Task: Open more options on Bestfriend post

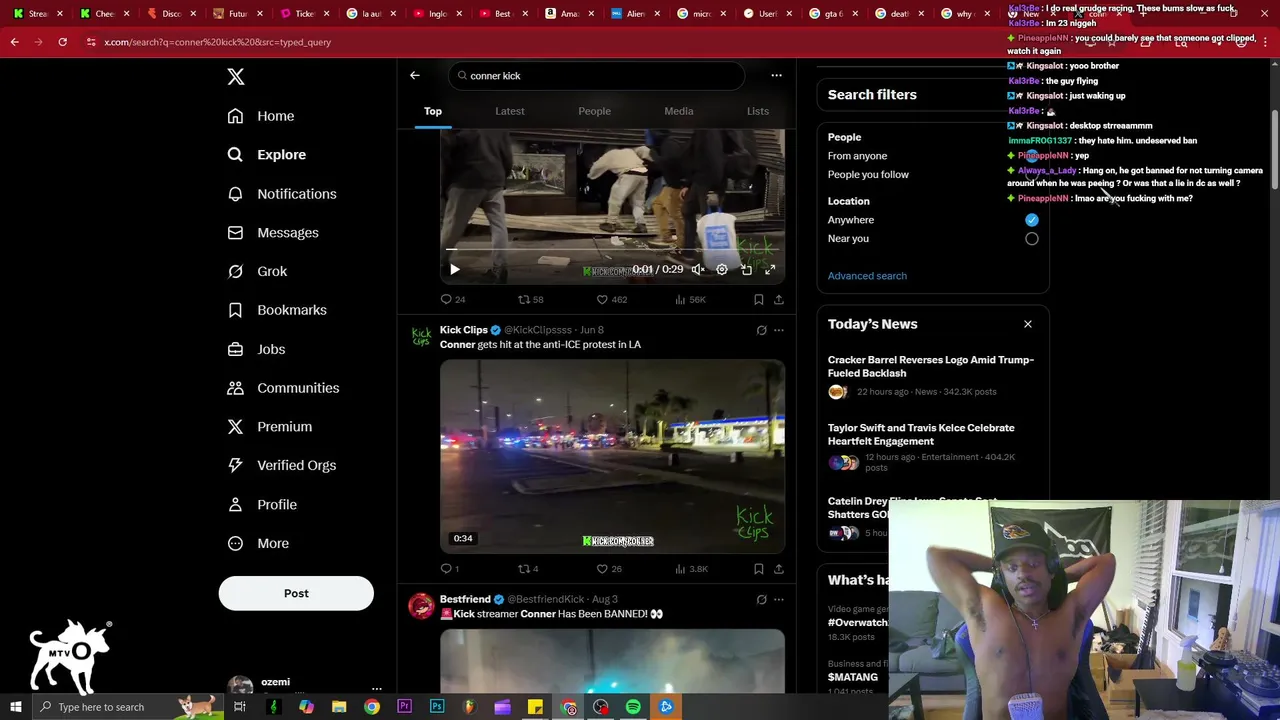Action: point(779,599)
